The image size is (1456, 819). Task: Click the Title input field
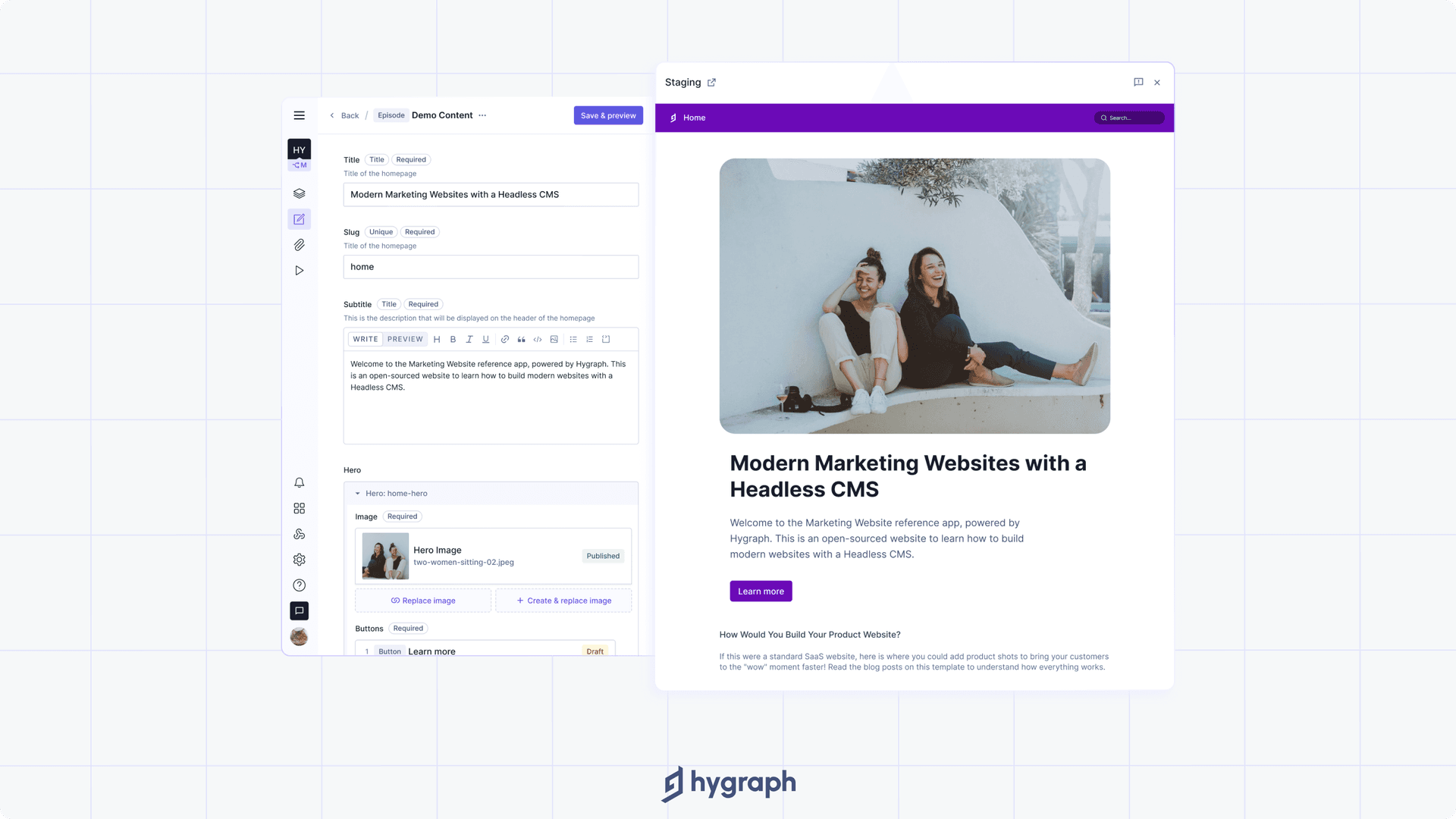click(x=491, y=194)
